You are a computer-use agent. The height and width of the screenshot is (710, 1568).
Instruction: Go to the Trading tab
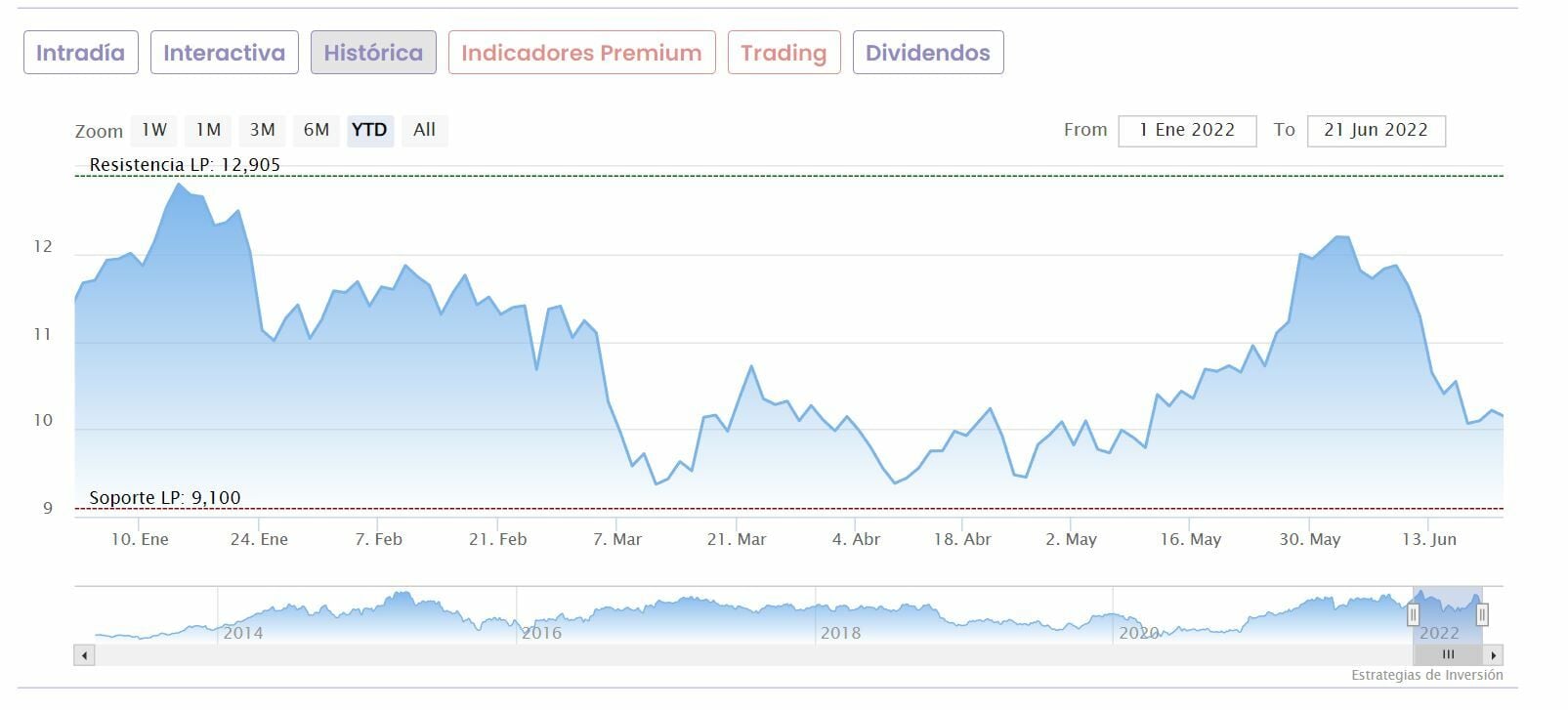(784, 53)
